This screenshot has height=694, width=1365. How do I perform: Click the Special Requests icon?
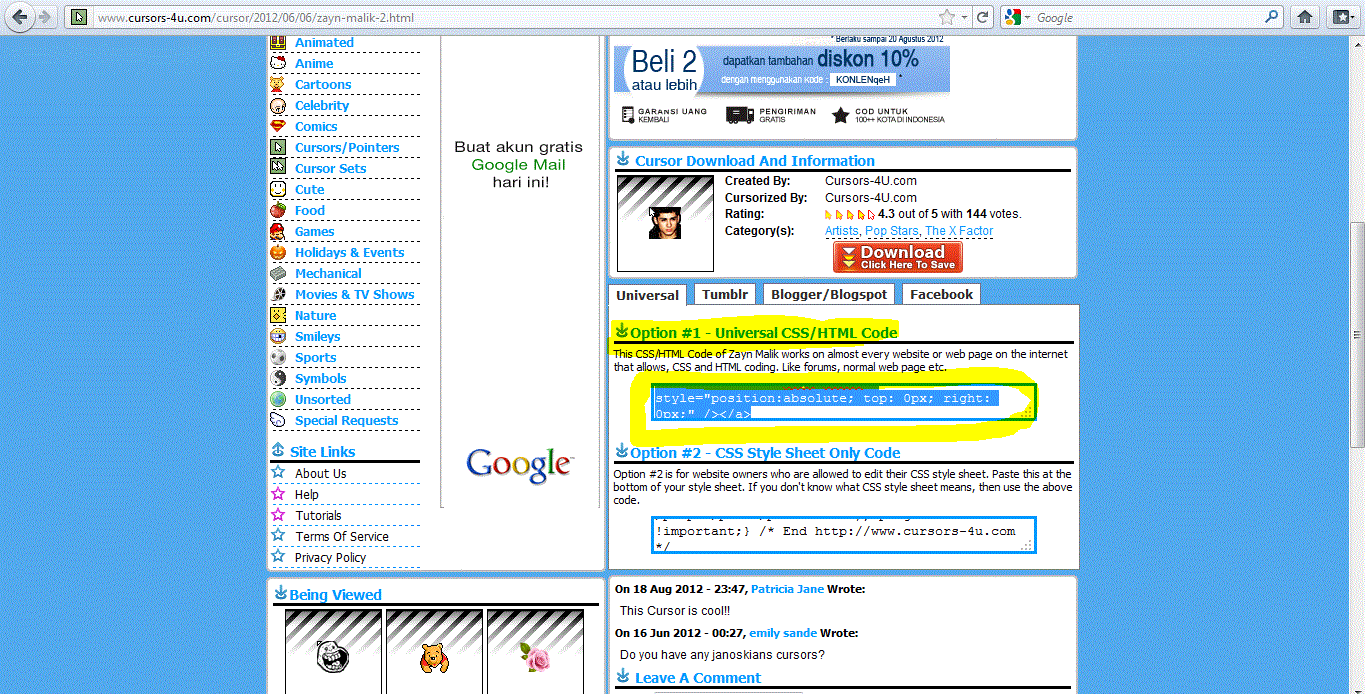pyautogui.click(x=278, y=420)
